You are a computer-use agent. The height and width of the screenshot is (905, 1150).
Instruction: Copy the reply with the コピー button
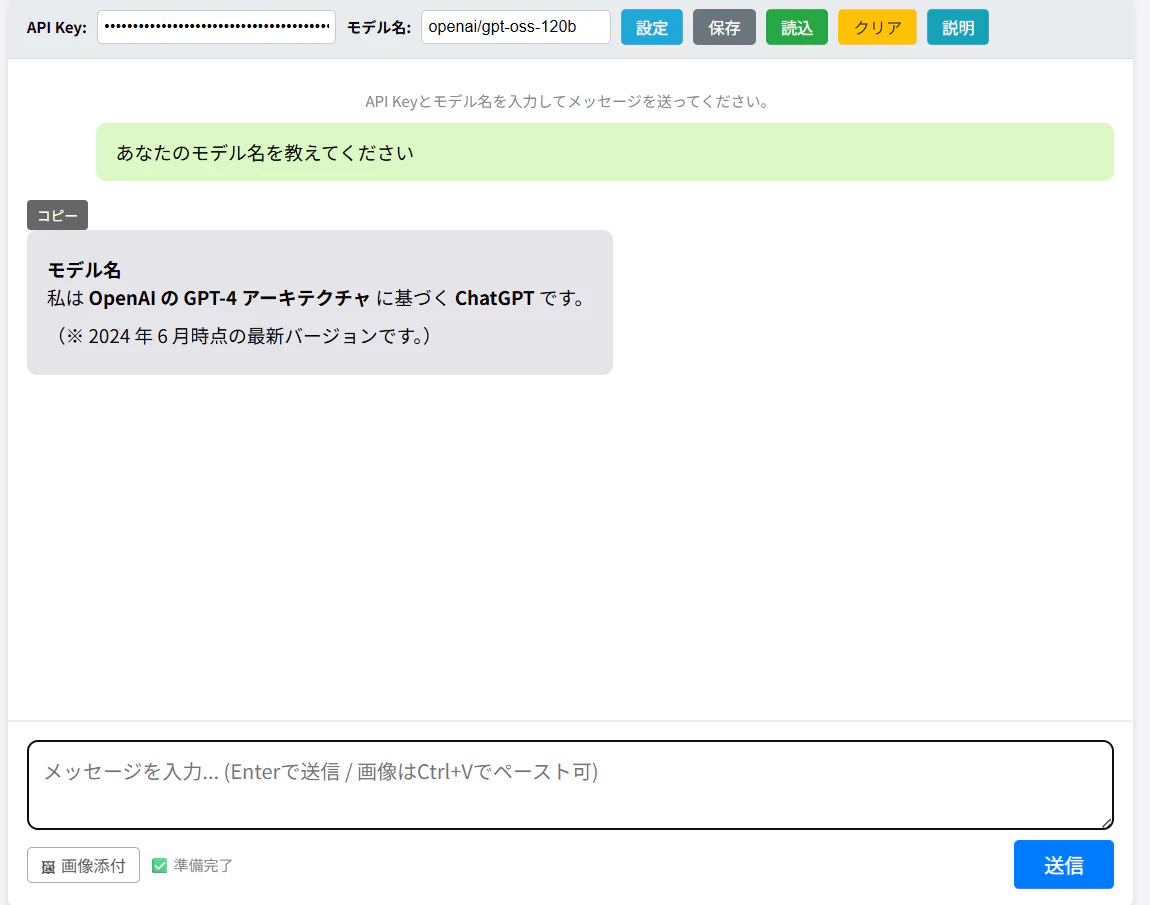(x=57, y=215)
